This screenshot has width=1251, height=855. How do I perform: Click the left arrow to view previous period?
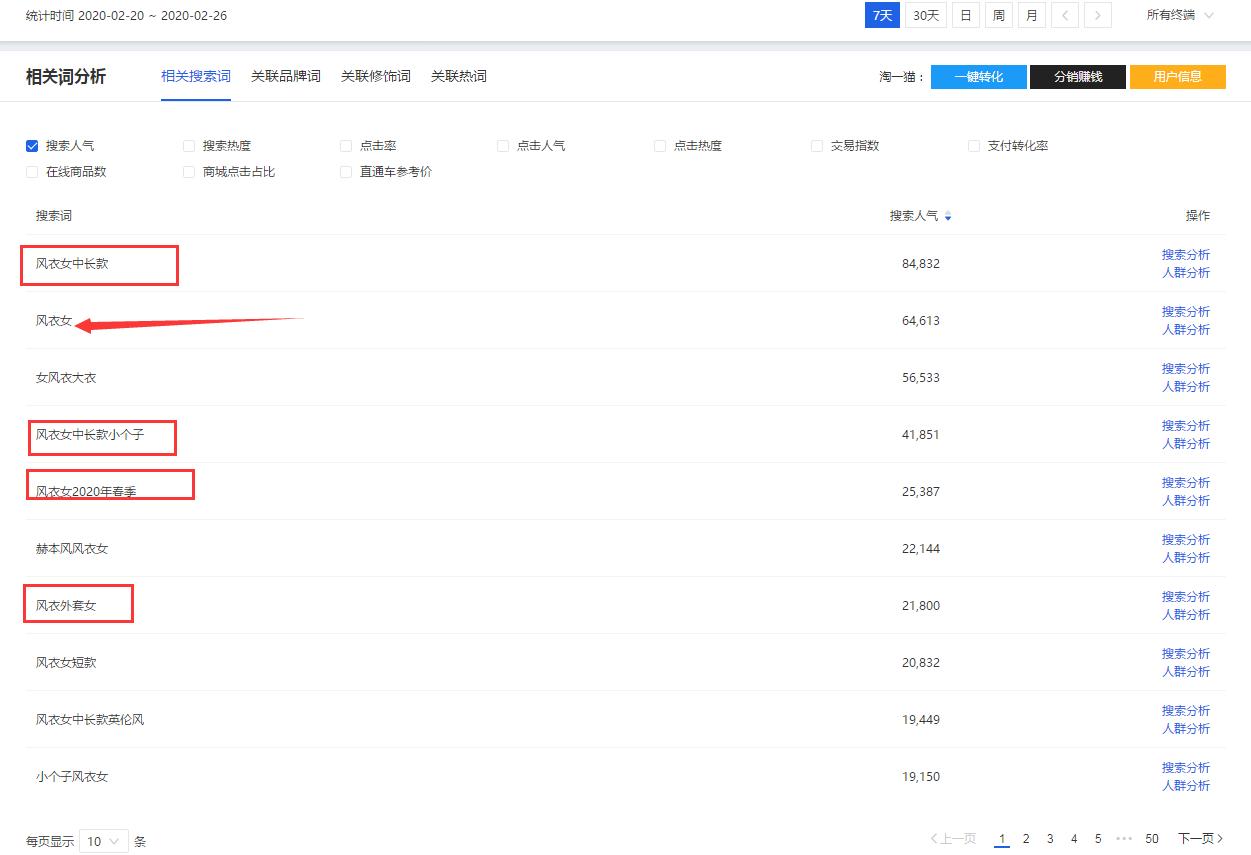[1065, 15]
